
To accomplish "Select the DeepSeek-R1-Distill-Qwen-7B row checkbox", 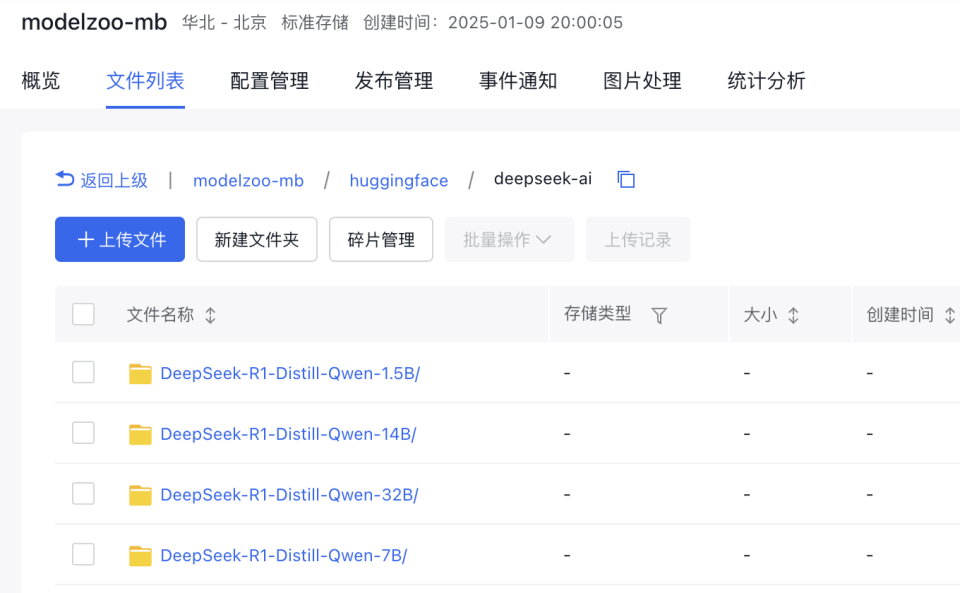I will pos(84,555).
